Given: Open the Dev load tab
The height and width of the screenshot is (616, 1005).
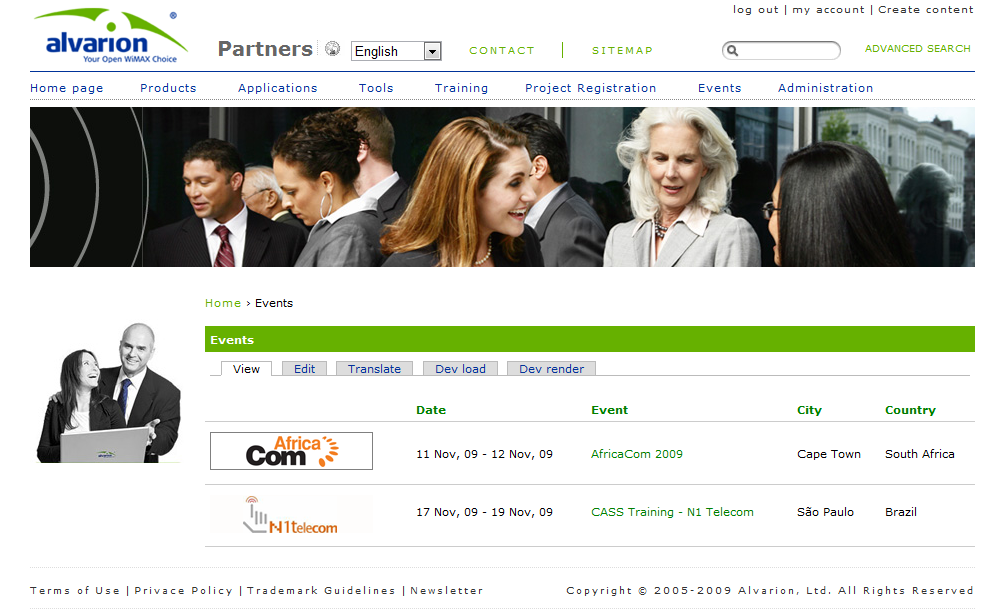Looking at the screenshot, I should tap(460, 369).
